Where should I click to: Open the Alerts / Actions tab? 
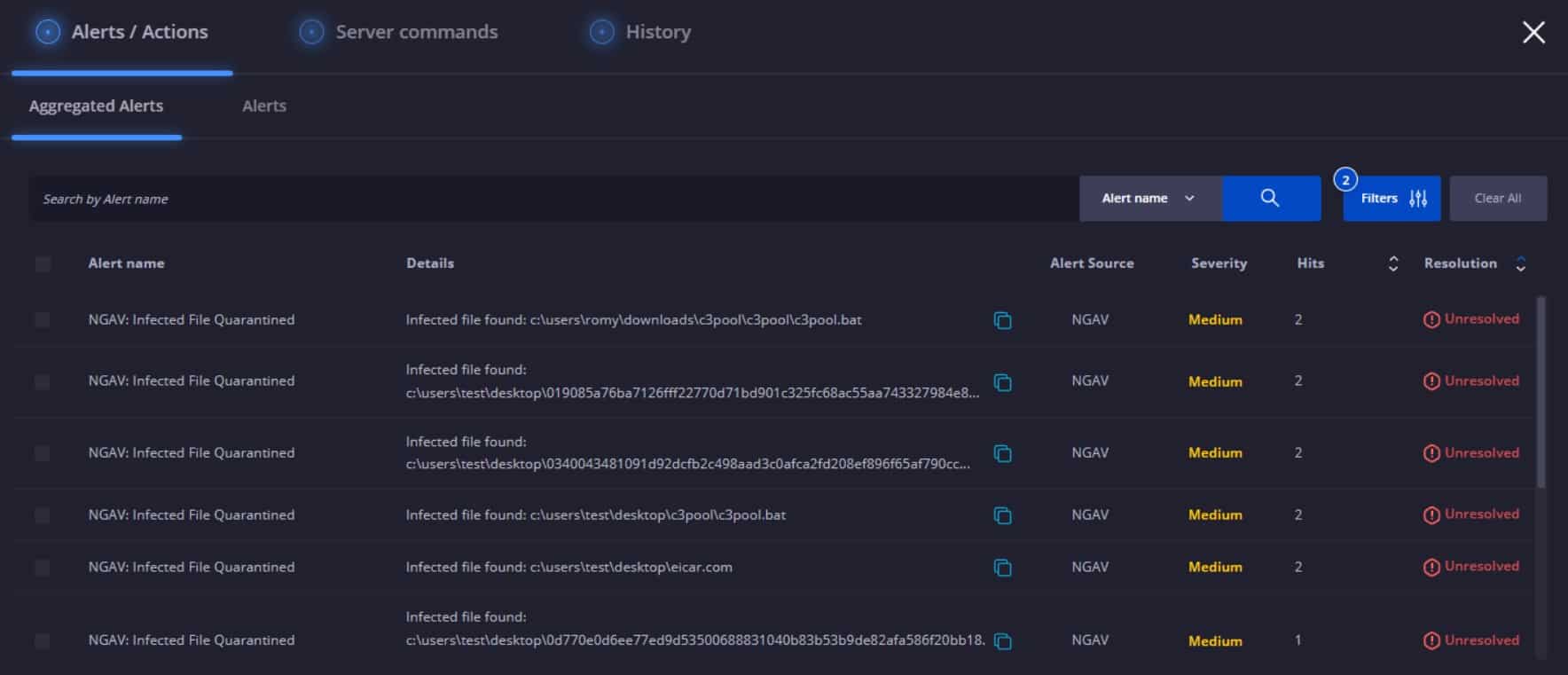[x=122, y=33]
